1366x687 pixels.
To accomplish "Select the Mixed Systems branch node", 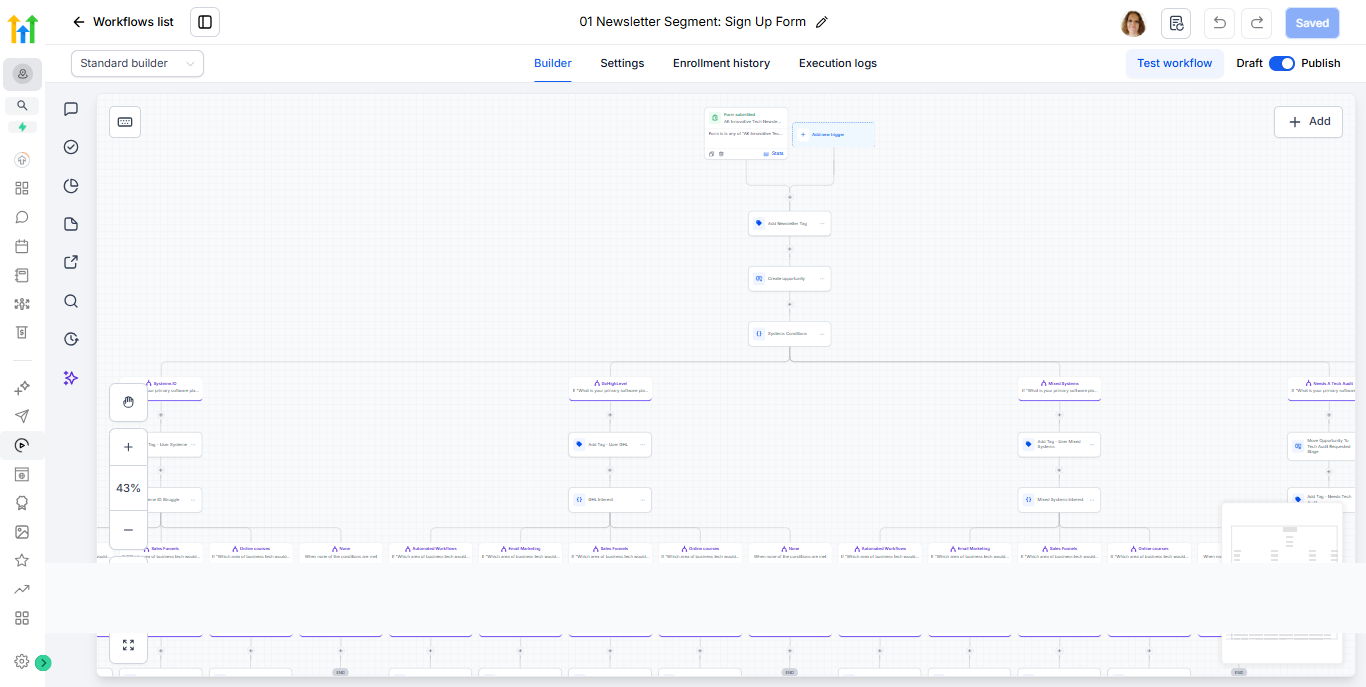I will tap(1060, 388).
